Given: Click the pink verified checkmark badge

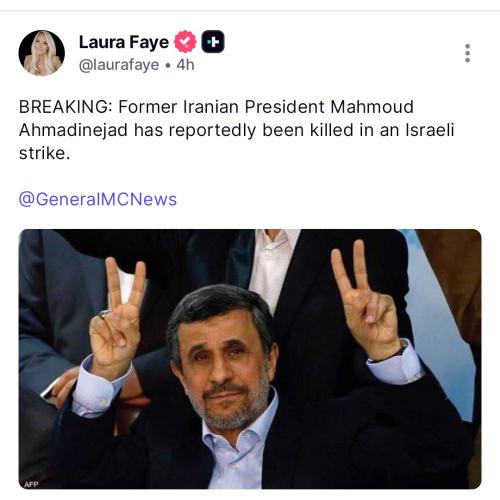Looking at the screenshot, I should pyautogui.click(x=185, y=42).
